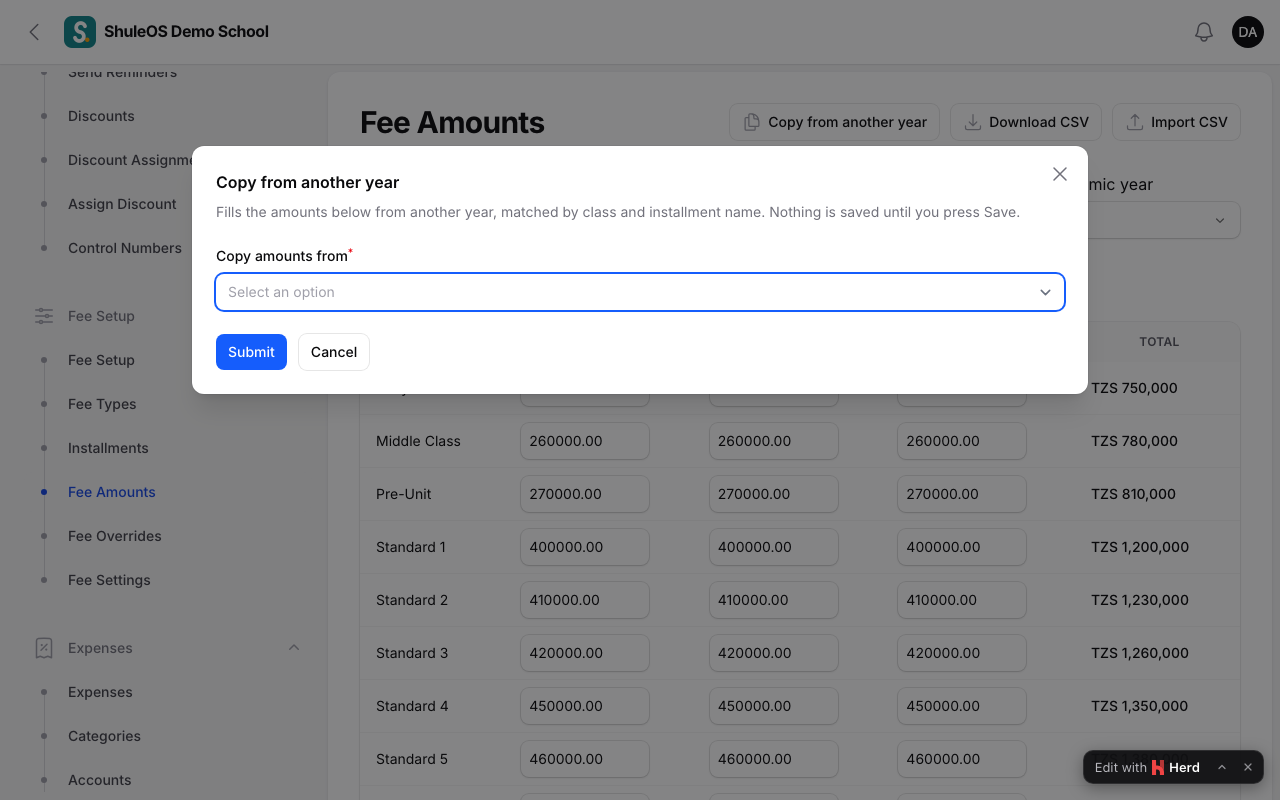Viewport: 1280px width, 800px height.
Task: Open Categories in the sidebar
Action: [104, 736]
